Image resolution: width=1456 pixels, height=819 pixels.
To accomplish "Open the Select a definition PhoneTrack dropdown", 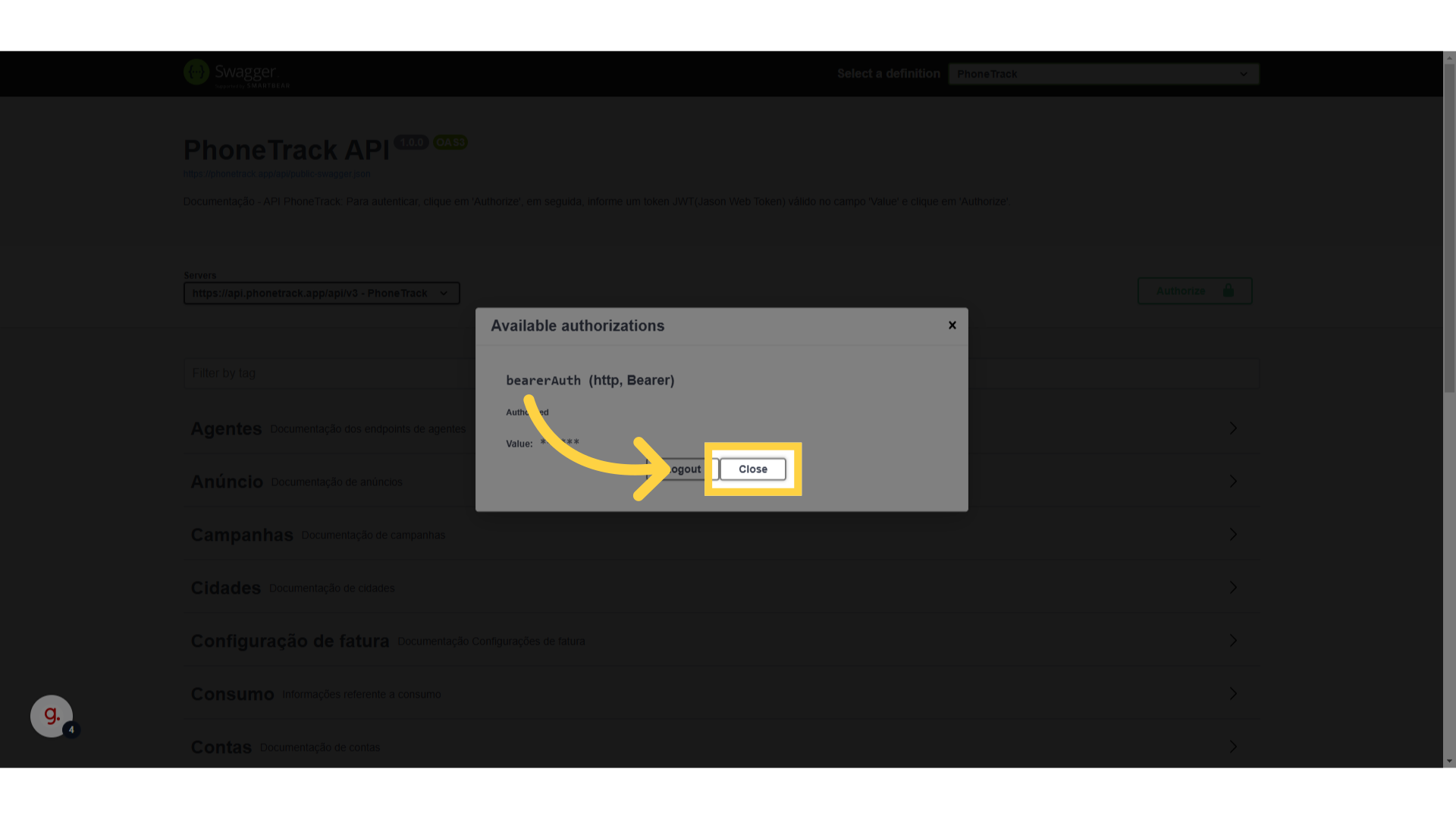I will 1103,74.
